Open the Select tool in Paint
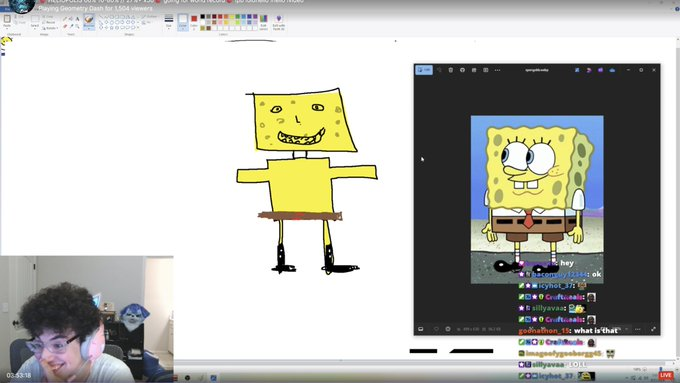 [x=35, y=21]
